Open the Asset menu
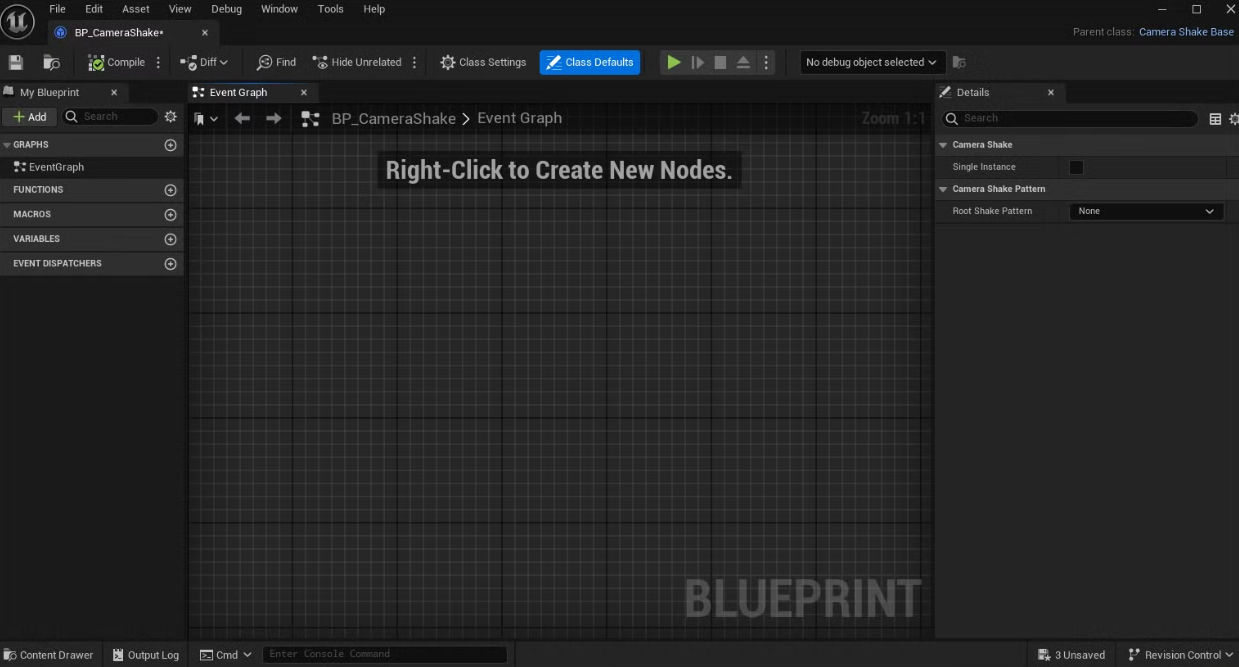 pyautogui.click(x=136, y=9)
